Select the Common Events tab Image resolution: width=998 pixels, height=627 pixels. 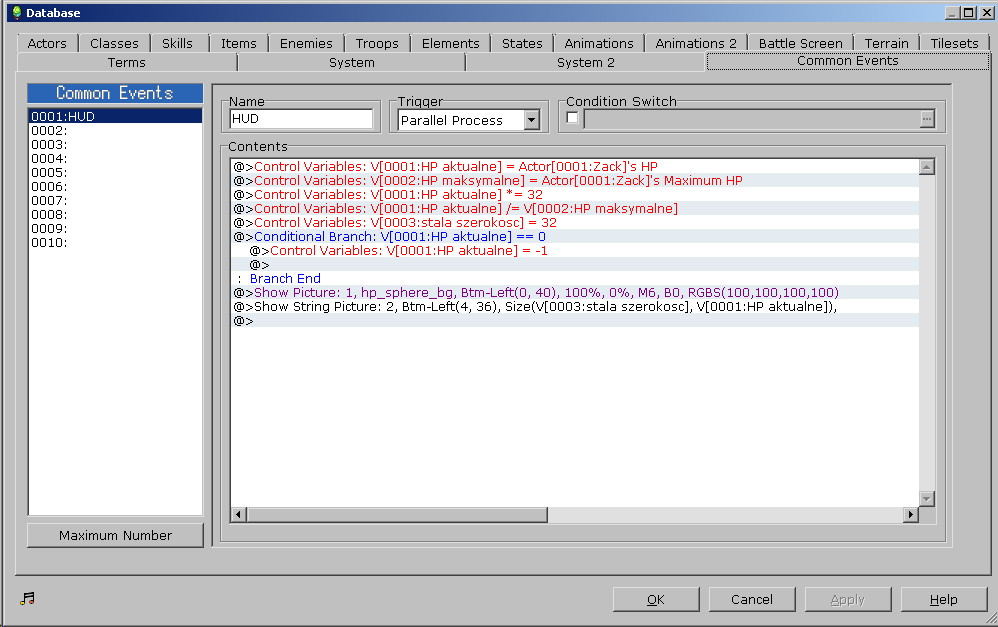coord(848,61)
